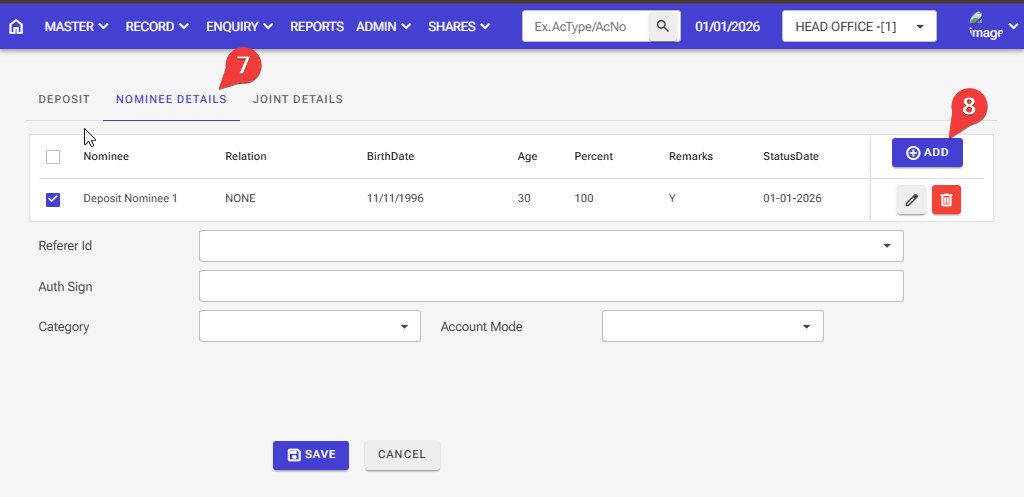
Task: Open the MASTER menu
Action: 76,27
